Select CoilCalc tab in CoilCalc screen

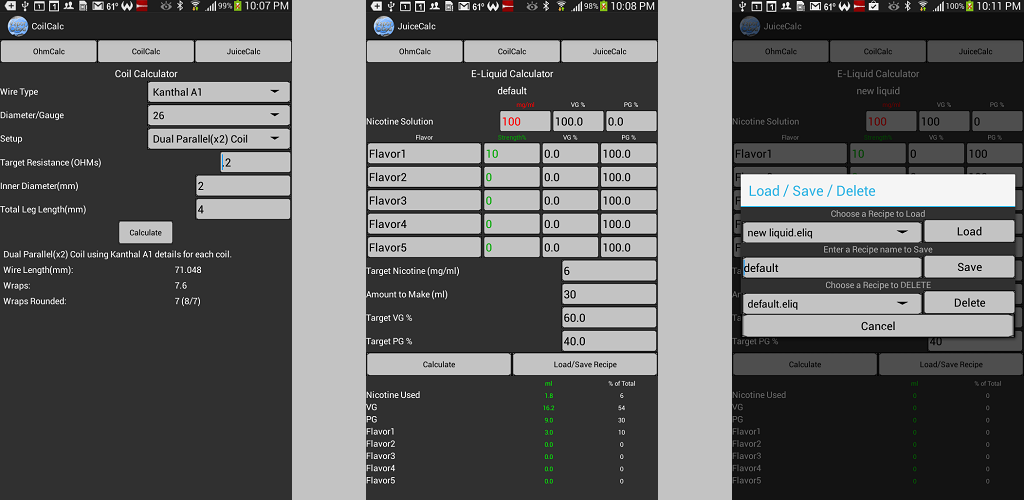(x=146, y=52)
